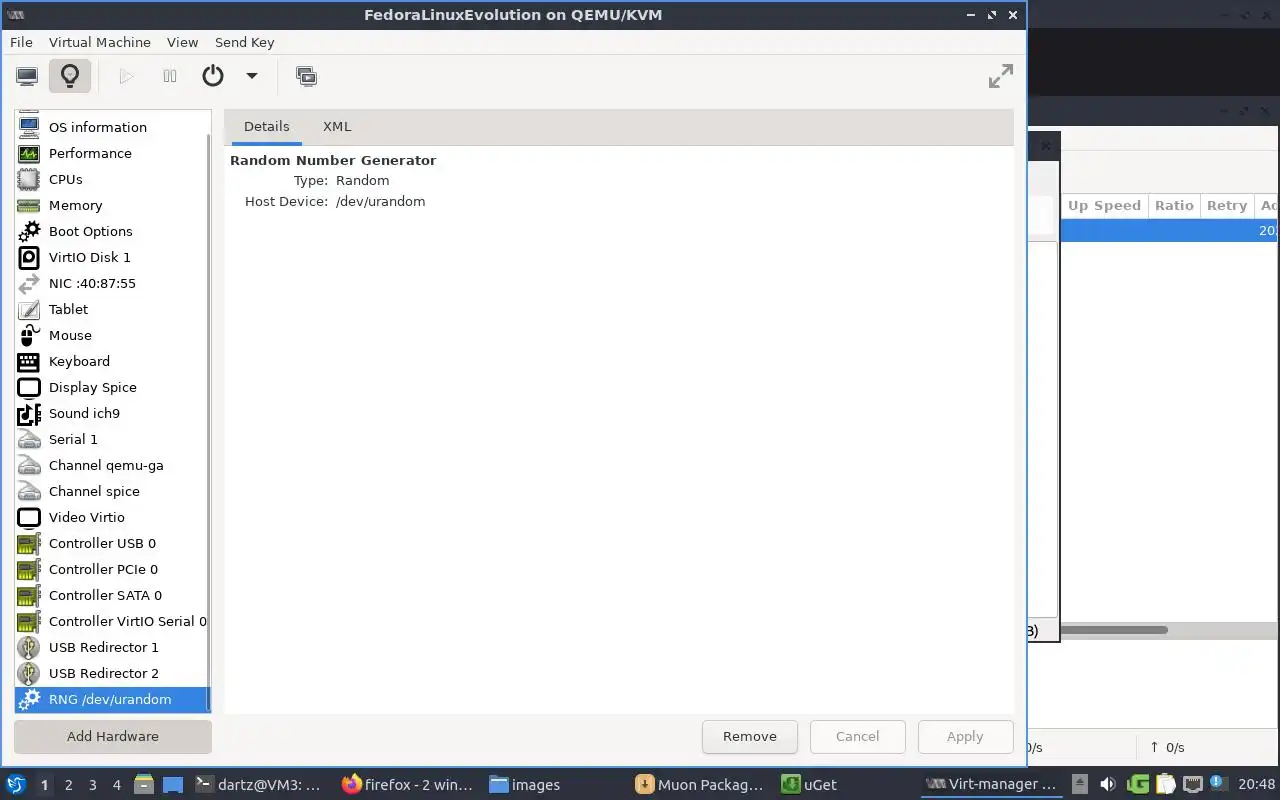
Task: Click the network tray icon
Action: 1193,785
